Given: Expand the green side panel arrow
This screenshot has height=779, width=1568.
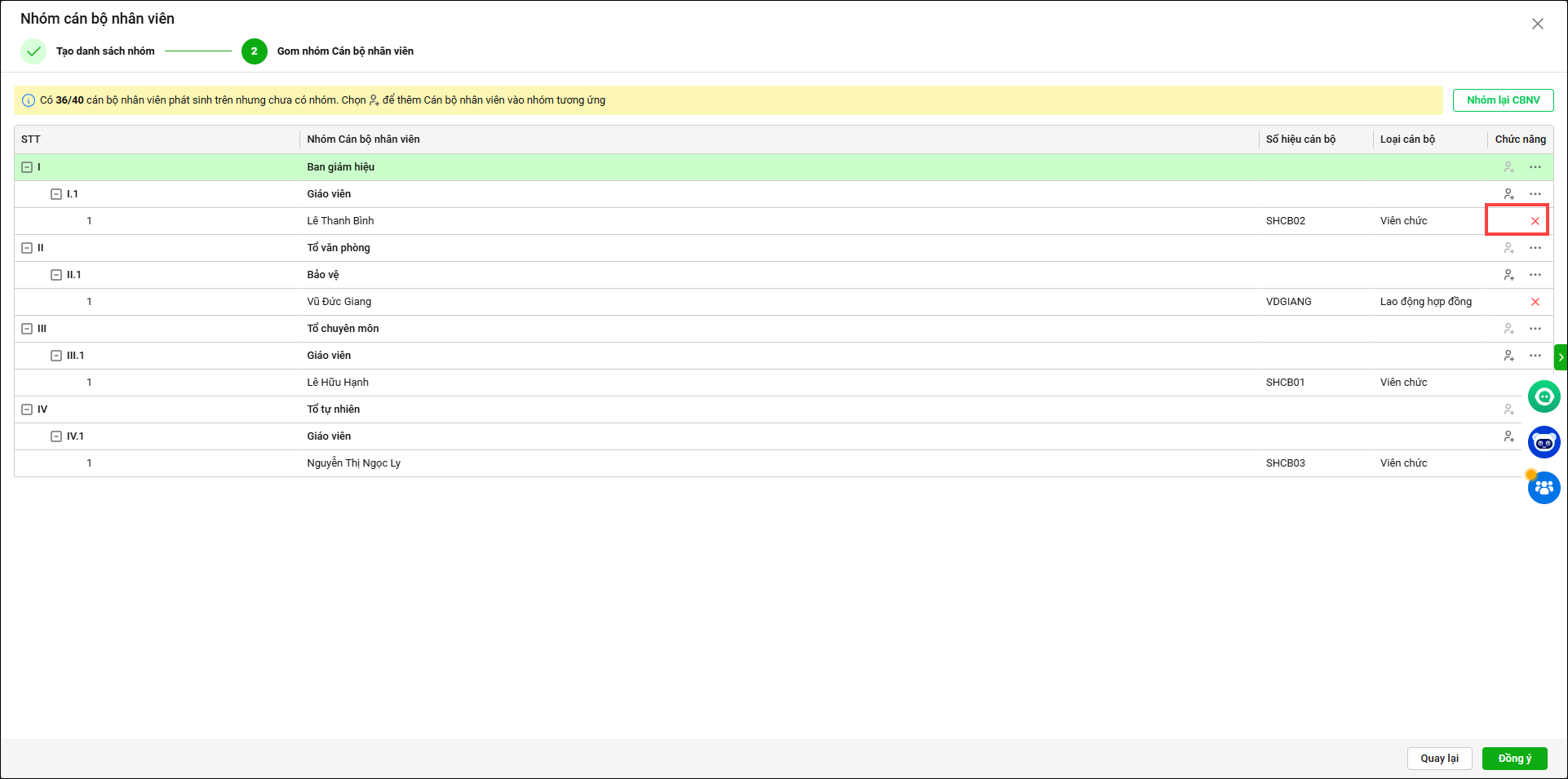Looking at the screenshot, I should coord(1561,357).
